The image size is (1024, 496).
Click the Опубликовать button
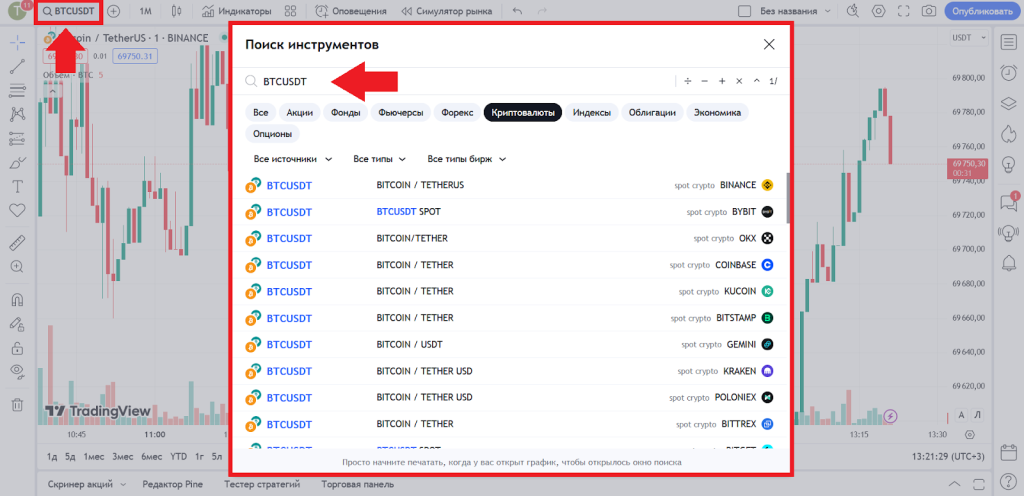[982, 11]
